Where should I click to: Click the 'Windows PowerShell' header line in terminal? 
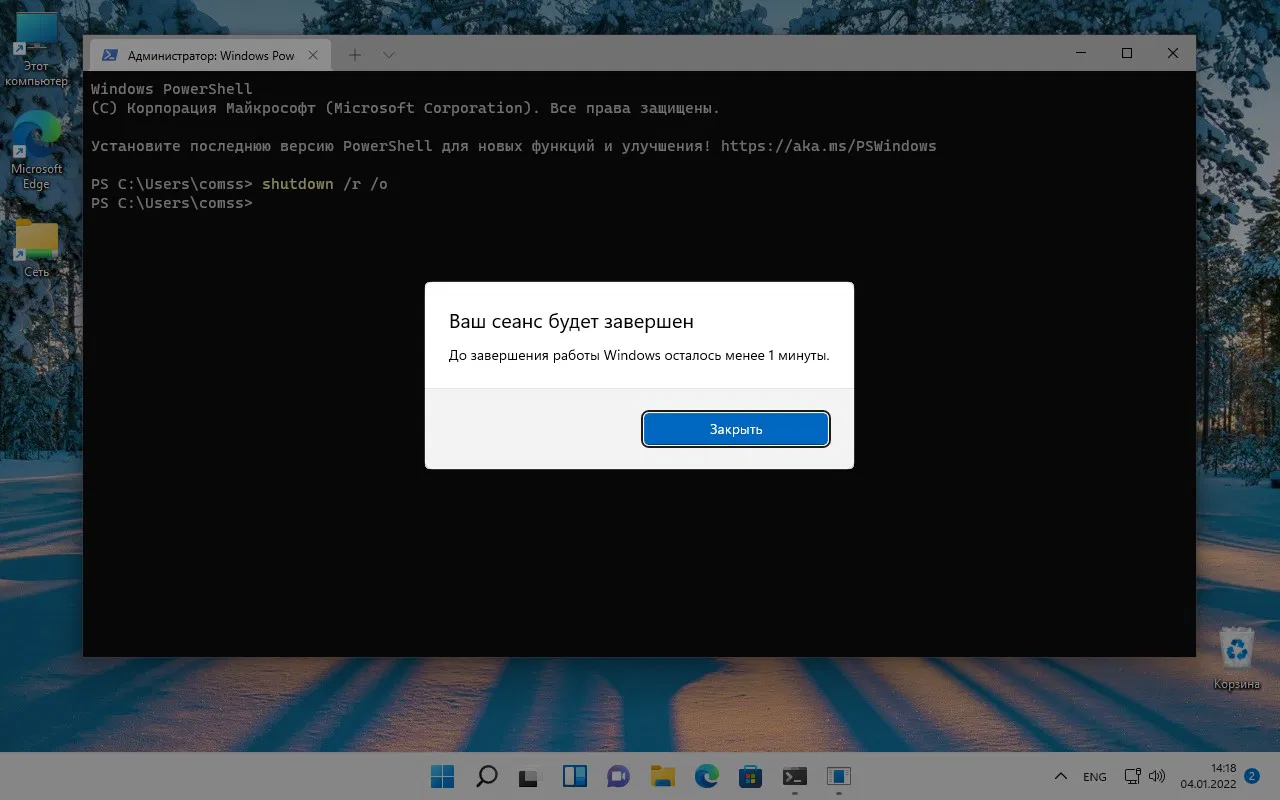point(172,89)
